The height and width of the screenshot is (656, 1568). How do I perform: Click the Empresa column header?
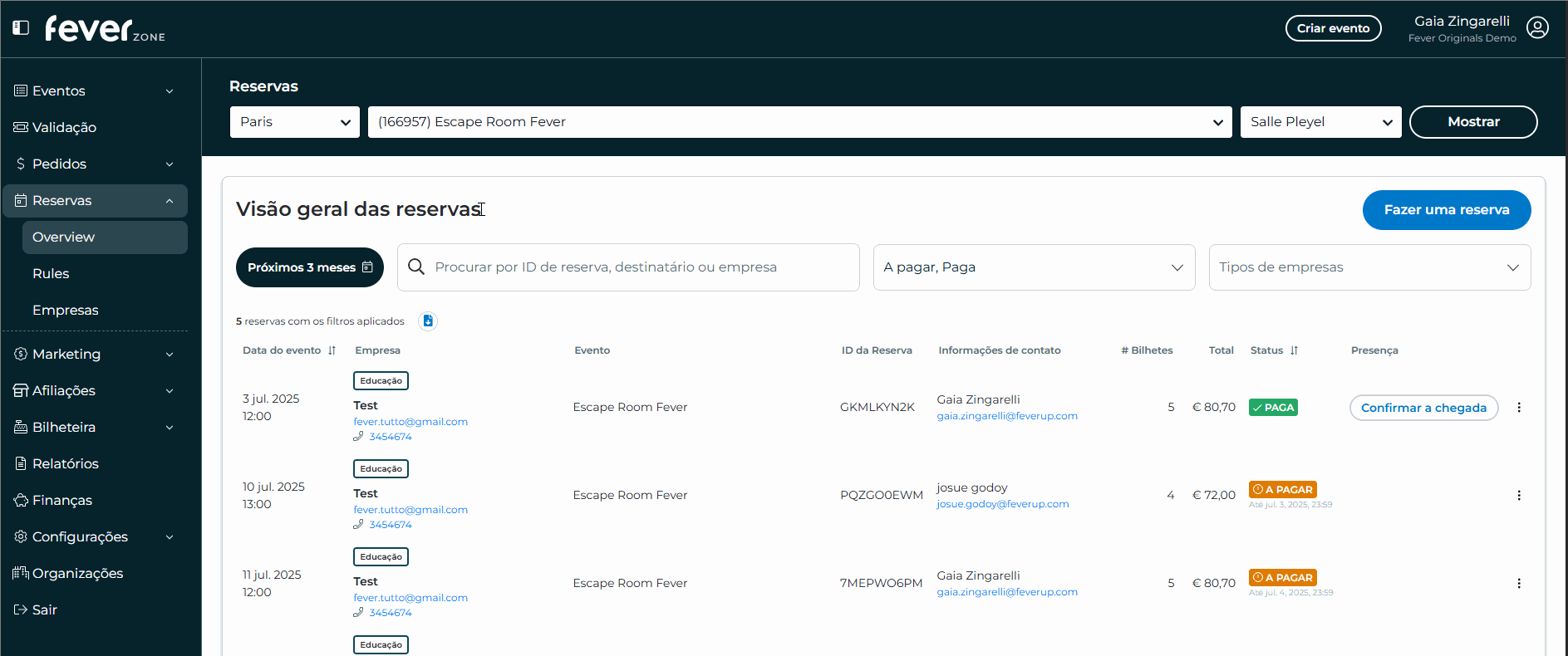tap(378, 350)
